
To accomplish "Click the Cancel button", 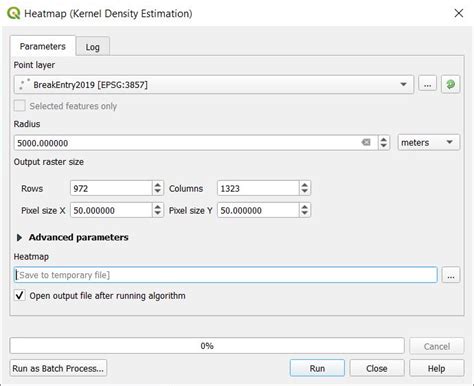I will click(x=436, y=346).
